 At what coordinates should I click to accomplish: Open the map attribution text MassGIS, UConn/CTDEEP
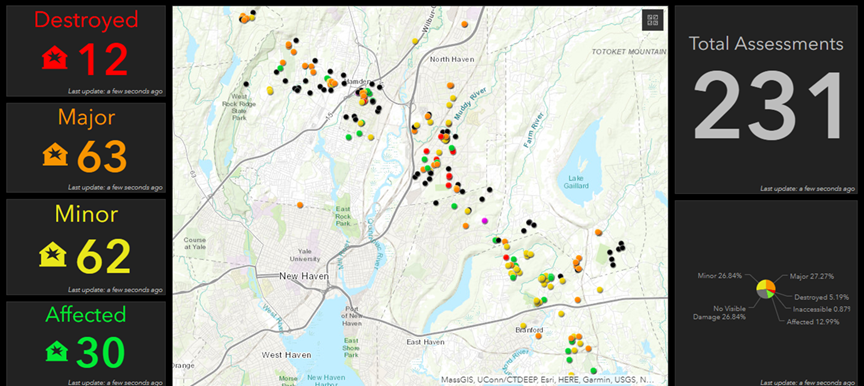[x=547, y=379]
